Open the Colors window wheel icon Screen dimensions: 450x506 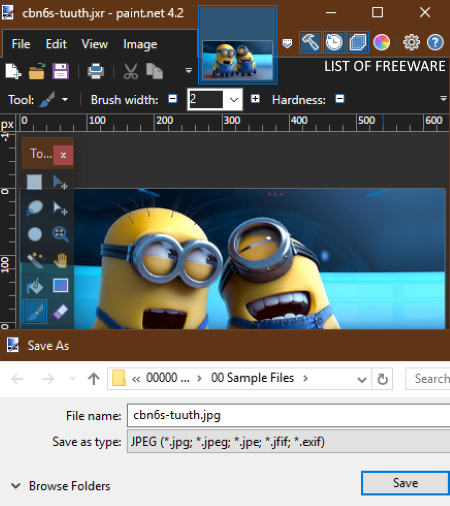click(x=381, y=42)
